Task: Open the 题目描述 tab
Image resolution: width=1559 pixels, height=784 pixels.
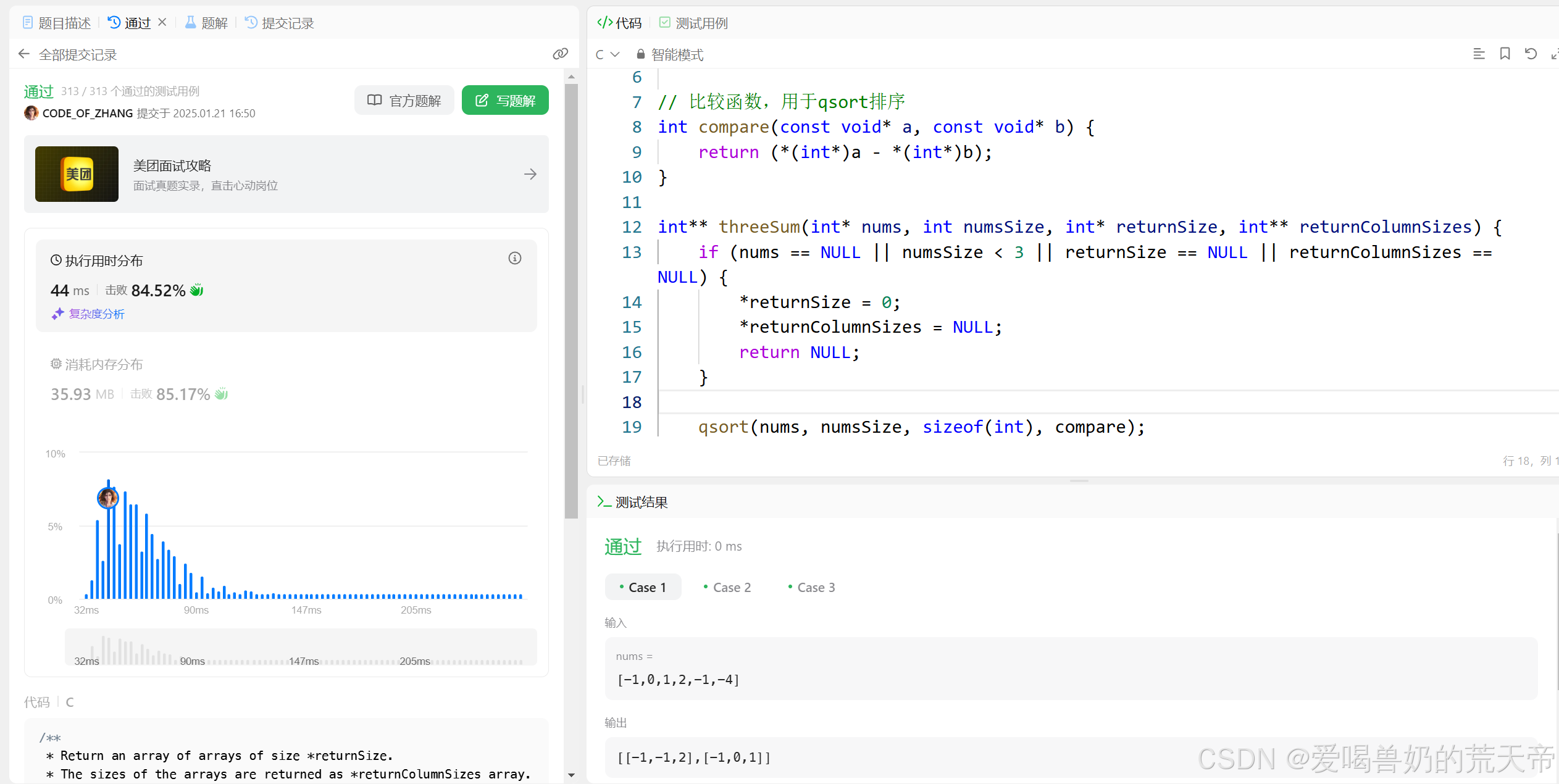Action: (56, 23)
